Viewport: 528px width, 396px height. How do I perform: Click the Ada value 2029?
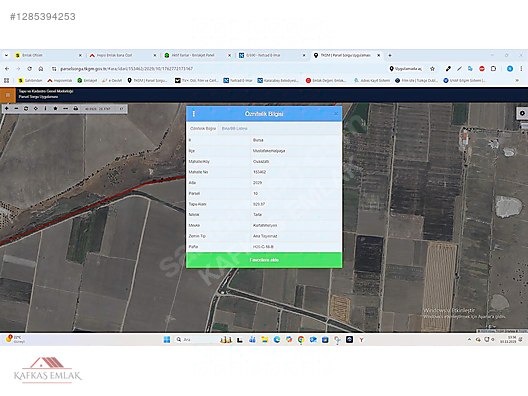[257, 183]
